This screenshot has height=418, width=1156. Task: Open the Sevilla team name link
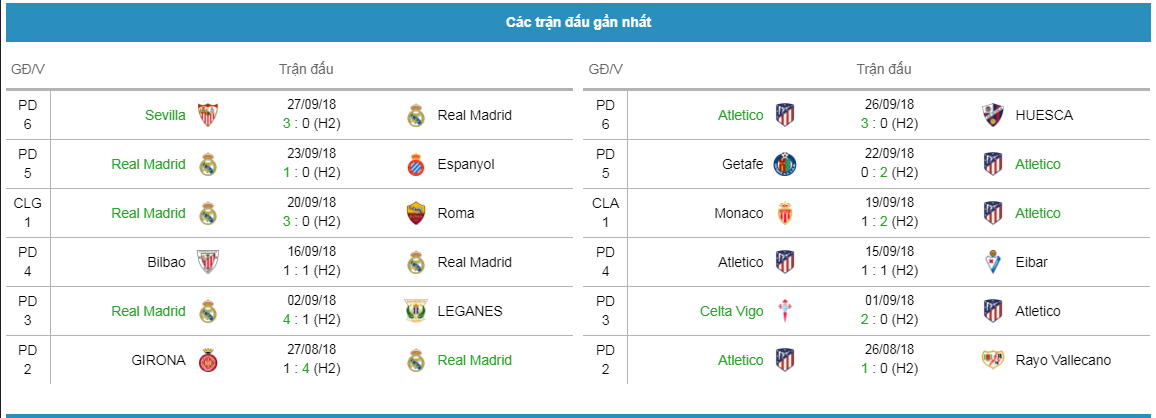click(x=165, y=115)
